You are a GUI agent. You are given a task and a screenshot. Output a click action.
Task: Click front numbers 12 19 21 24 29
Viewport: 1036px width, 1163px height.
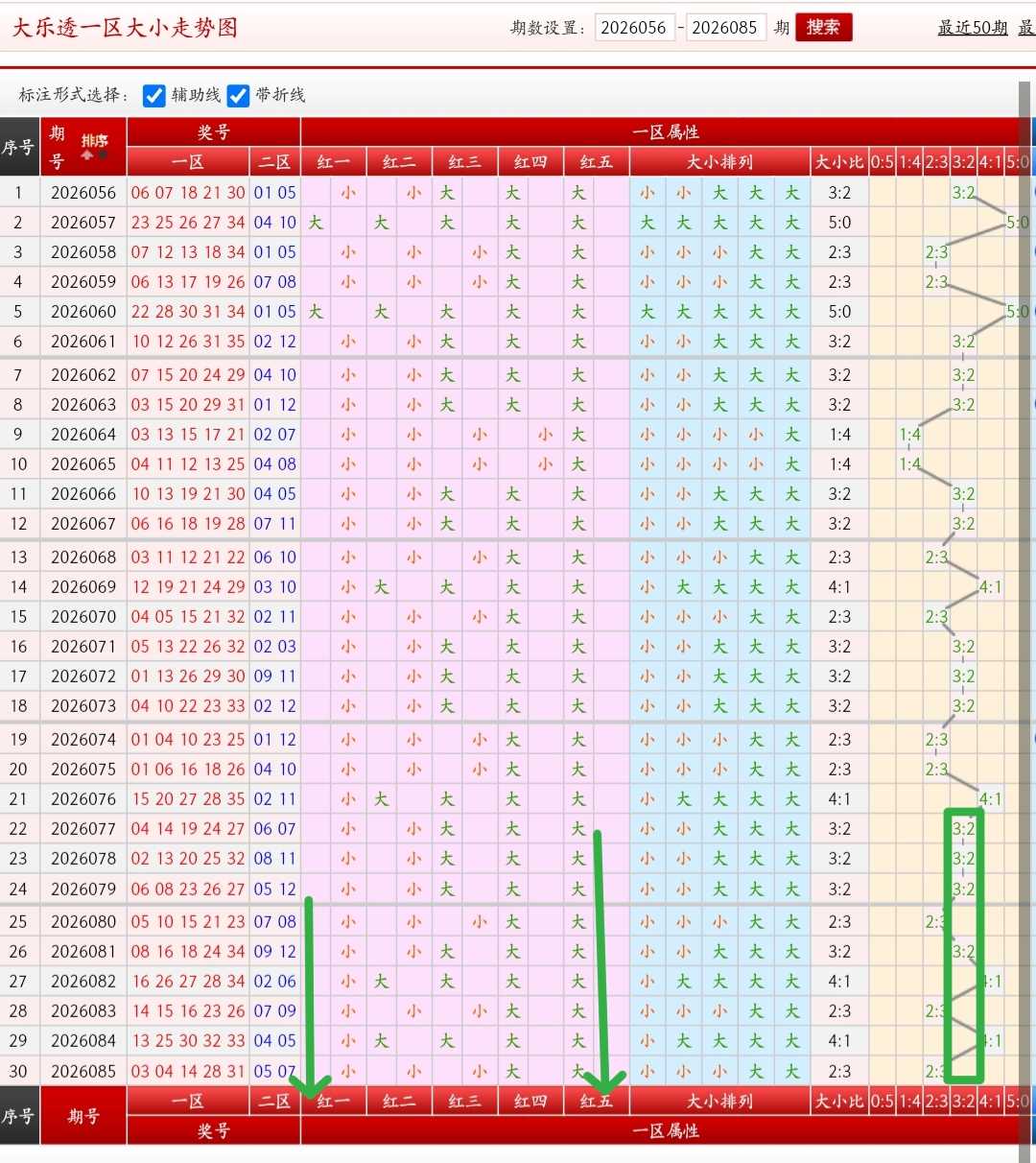click(188, 587)
